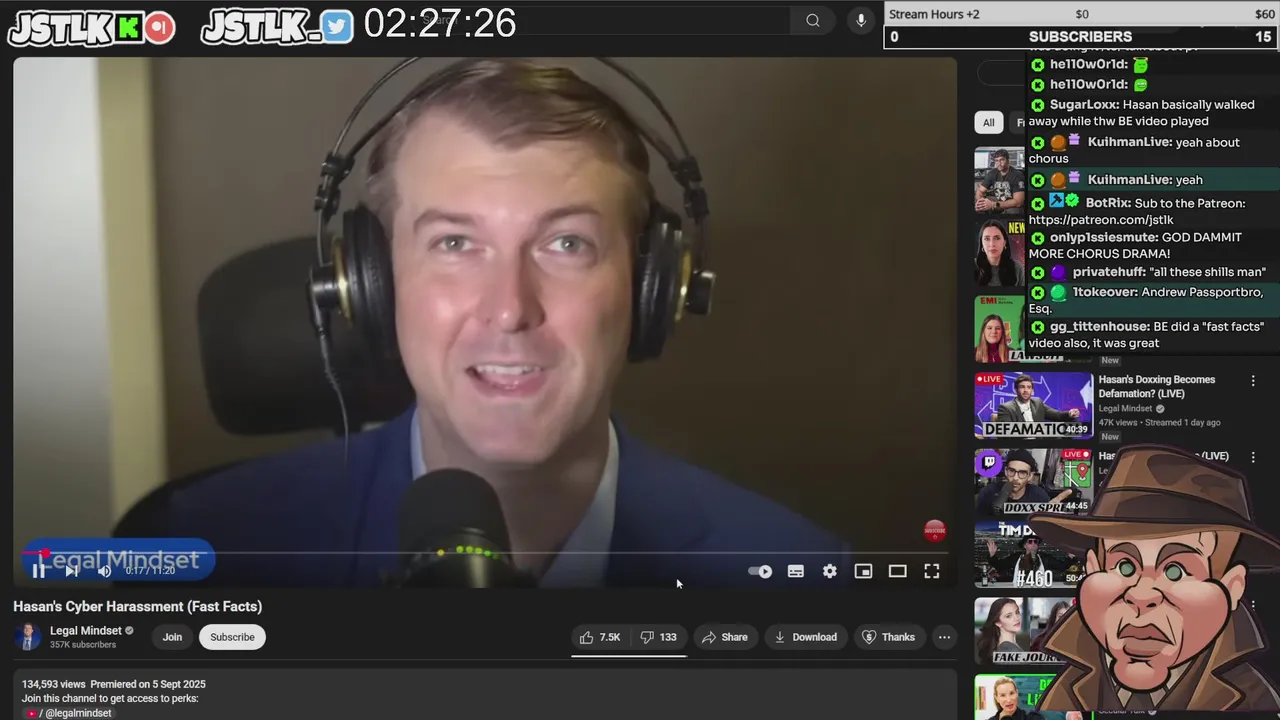This screenshot has width=1280, height=720.
Task: Dislike the video (133 thumbs down)
Action: [659, 637]
